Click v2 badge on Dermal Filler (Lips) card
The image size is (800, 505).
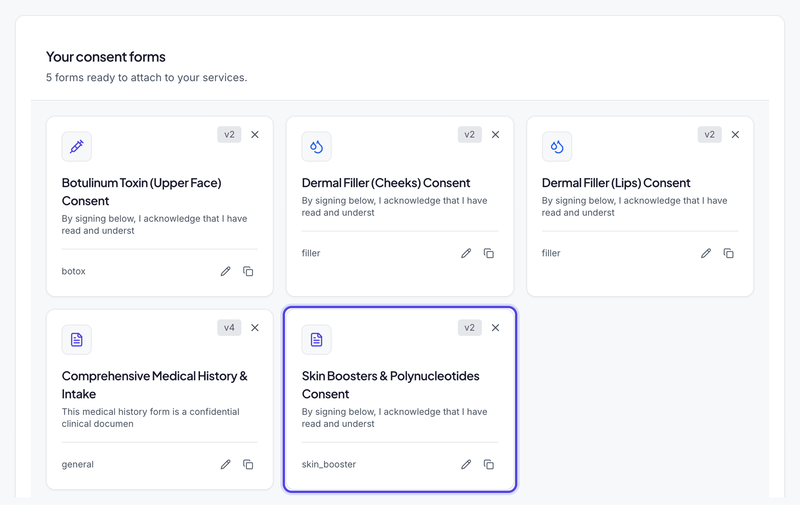coord(710,135)
